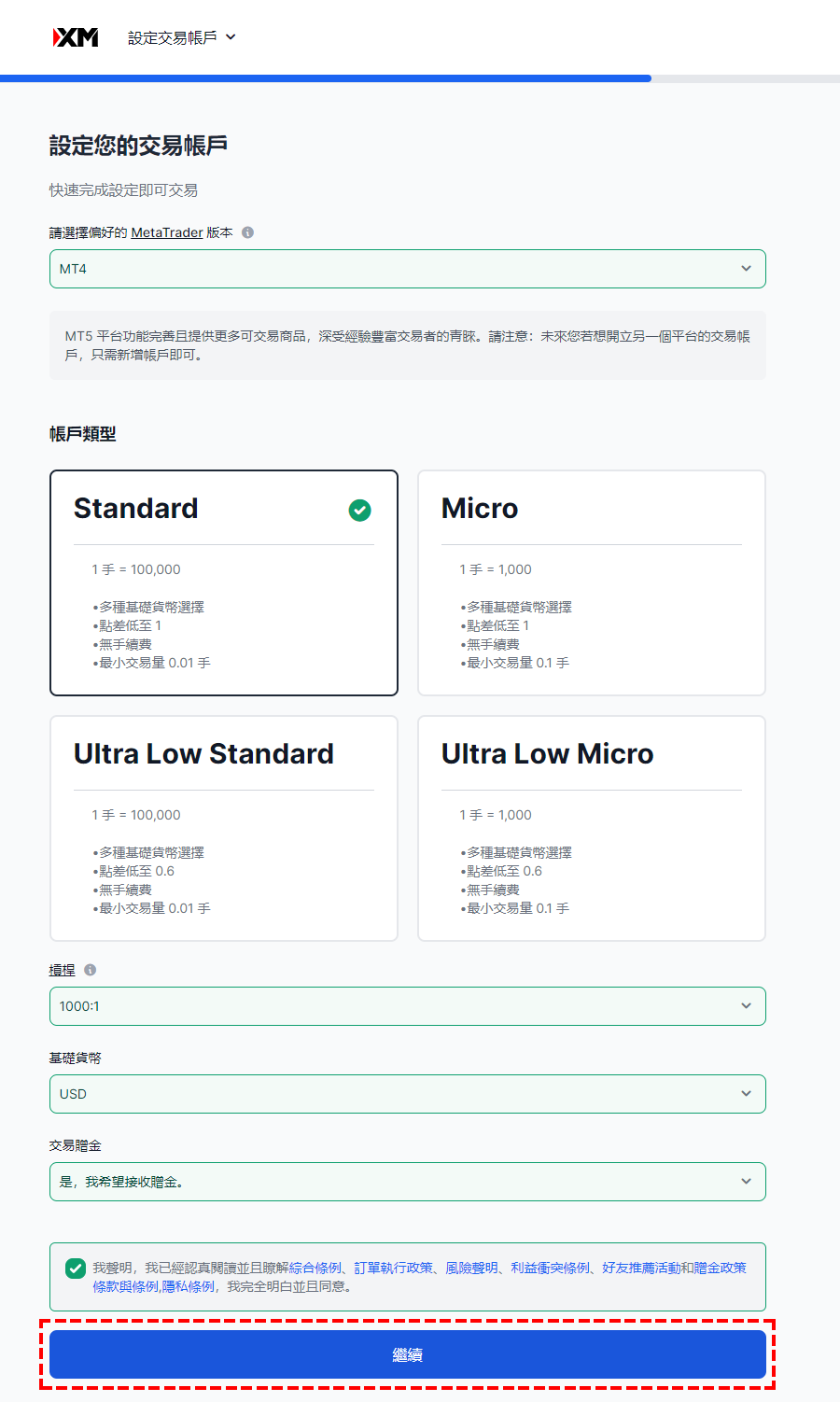Click the info icon next to MetaTrader 版本

pyautogui.click(x=247, y=232)
